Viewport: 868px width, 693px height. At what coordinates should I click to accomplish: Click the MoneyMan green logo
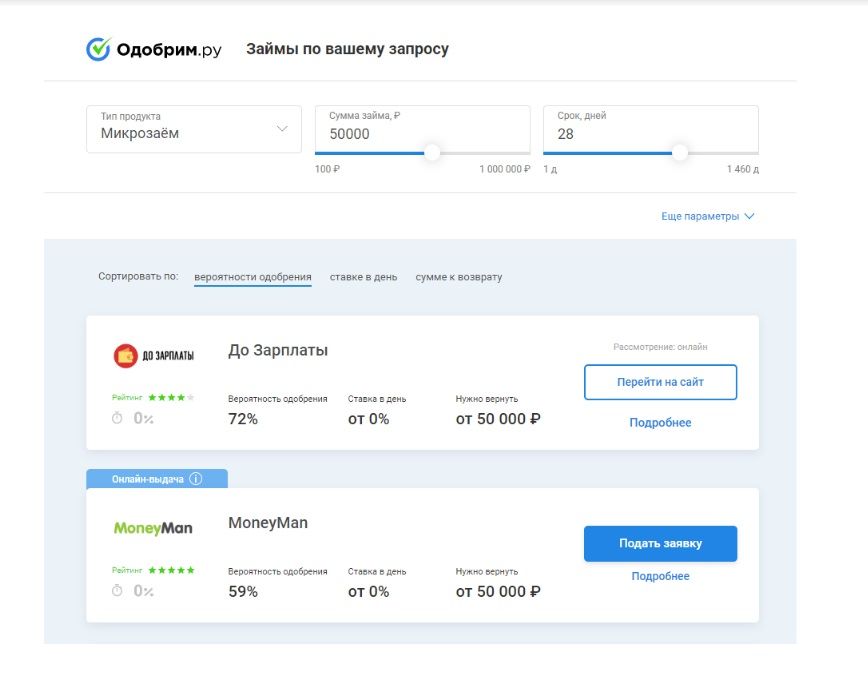coord(153,528)
